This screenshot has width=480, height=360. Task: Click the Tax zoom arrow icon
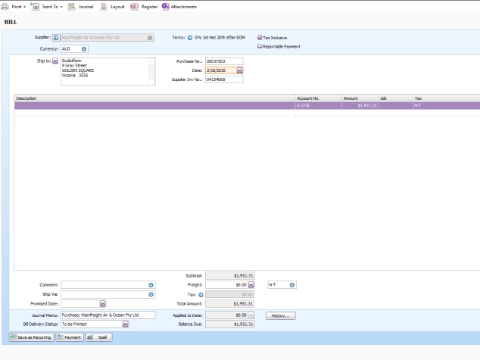(201, 295)
